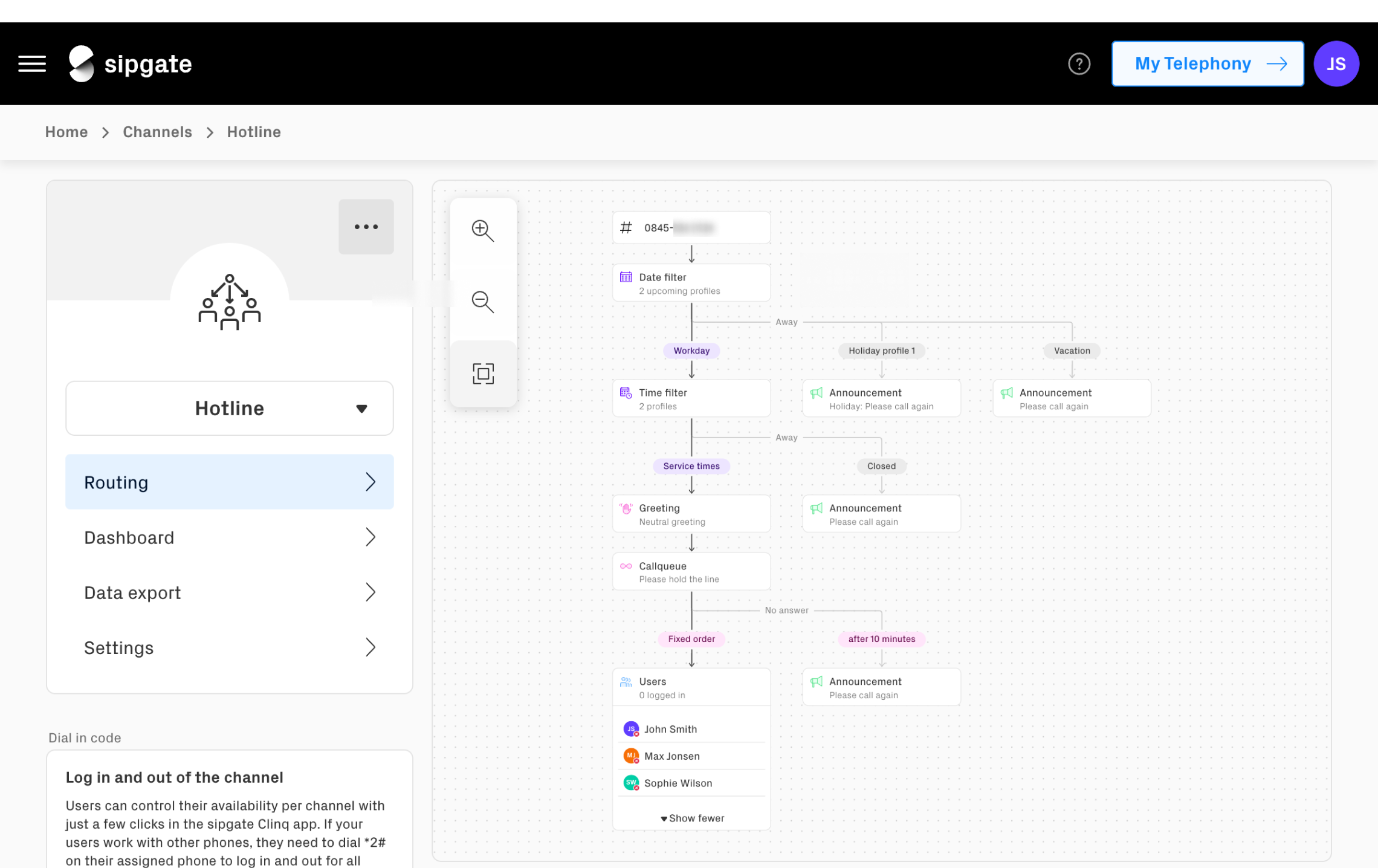The height and width of the screenshot is (868, 1378).
Task: Click the Closed announcement megaphone icon
Action: [817, 508]
